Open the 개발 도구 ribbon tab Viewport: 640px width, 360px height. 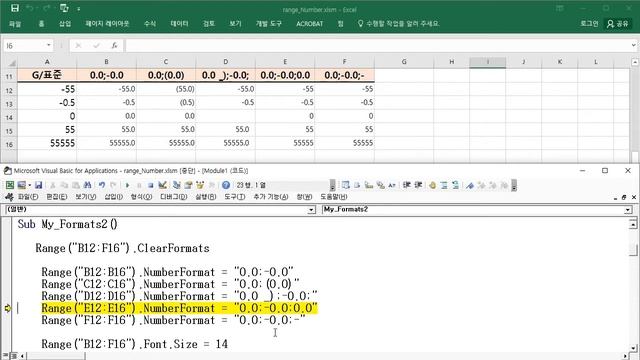pos(269,24)
